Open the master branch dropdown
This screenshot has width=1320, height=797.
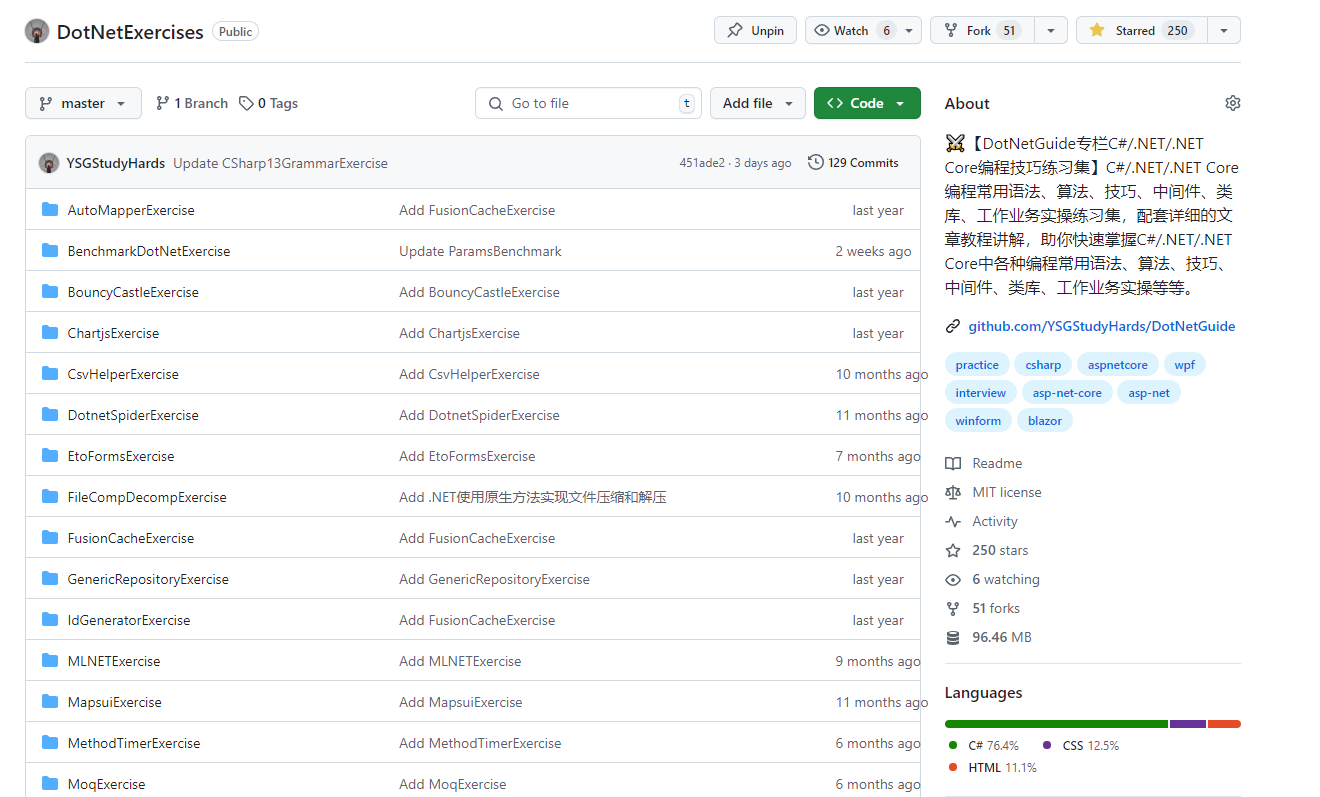click(83, 103)
